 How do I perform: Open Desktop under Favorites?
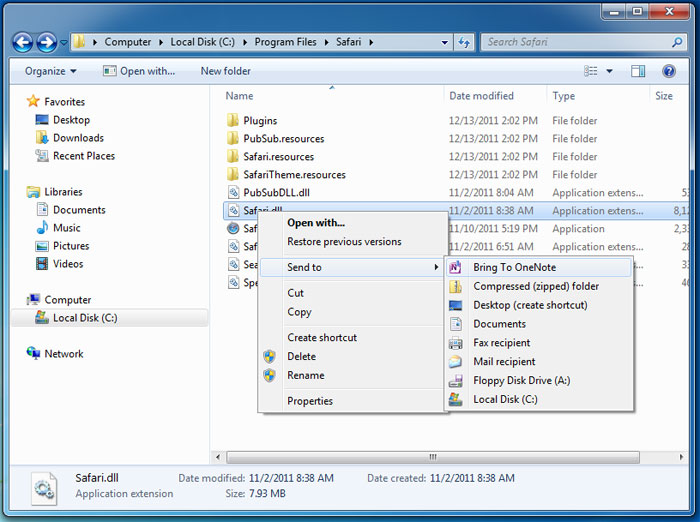(71, 120)
